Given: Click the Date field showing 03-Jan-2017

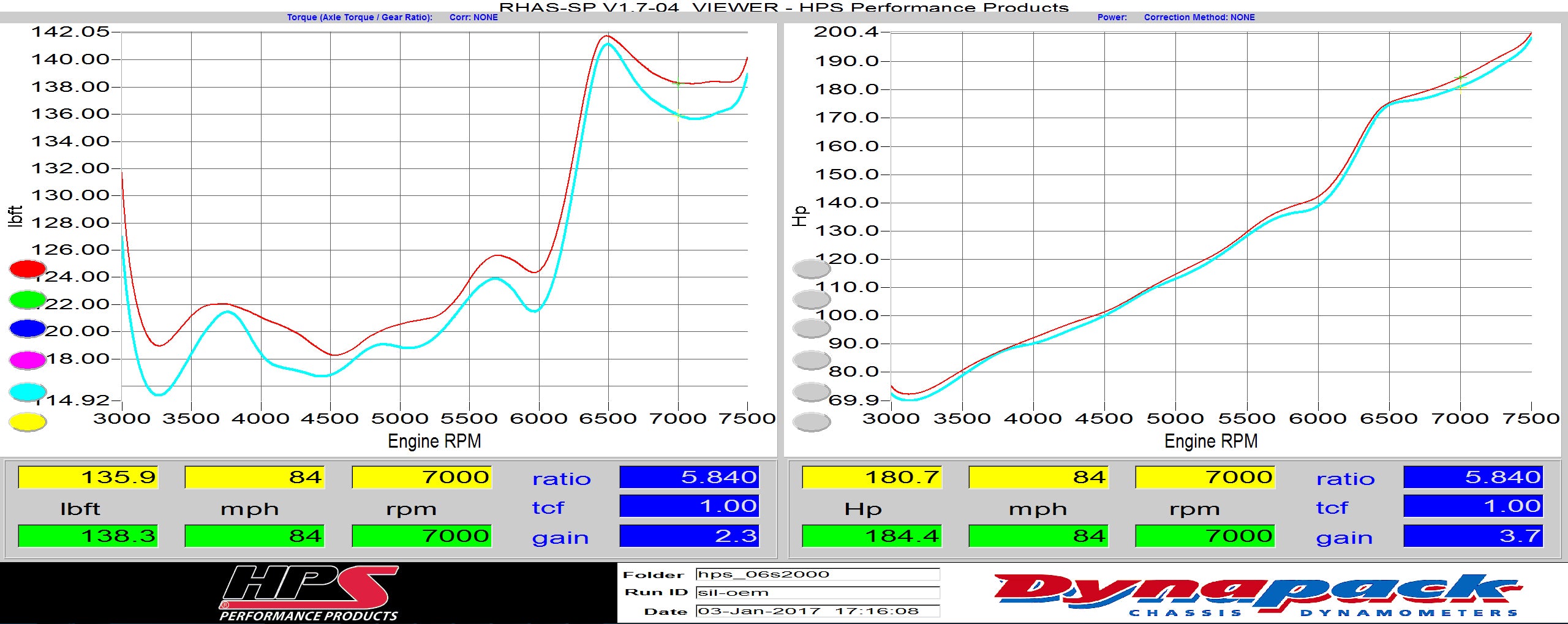Looking at the screenshot, I should (817, 611).
